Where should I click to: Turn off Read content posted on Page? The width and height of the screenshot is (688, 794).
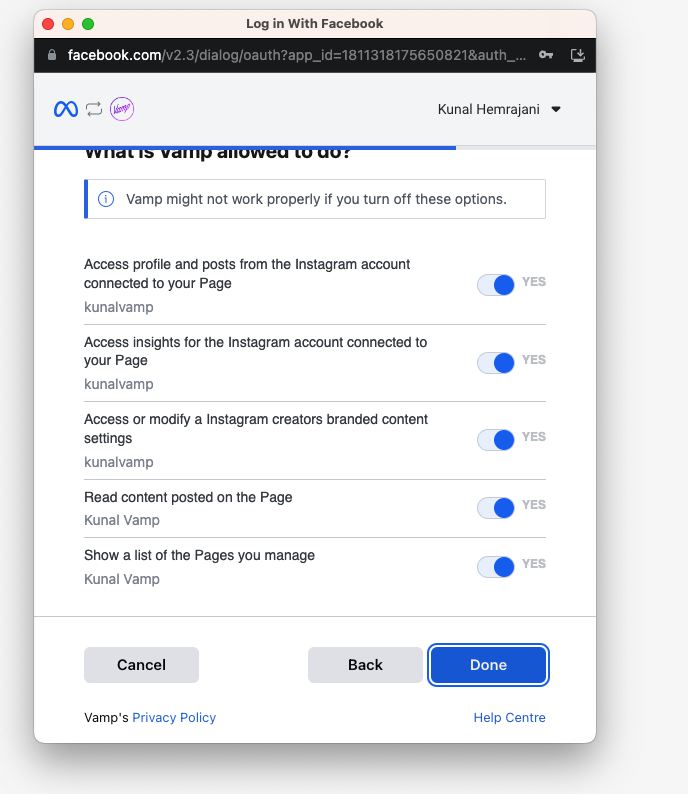tap(496, 507)
